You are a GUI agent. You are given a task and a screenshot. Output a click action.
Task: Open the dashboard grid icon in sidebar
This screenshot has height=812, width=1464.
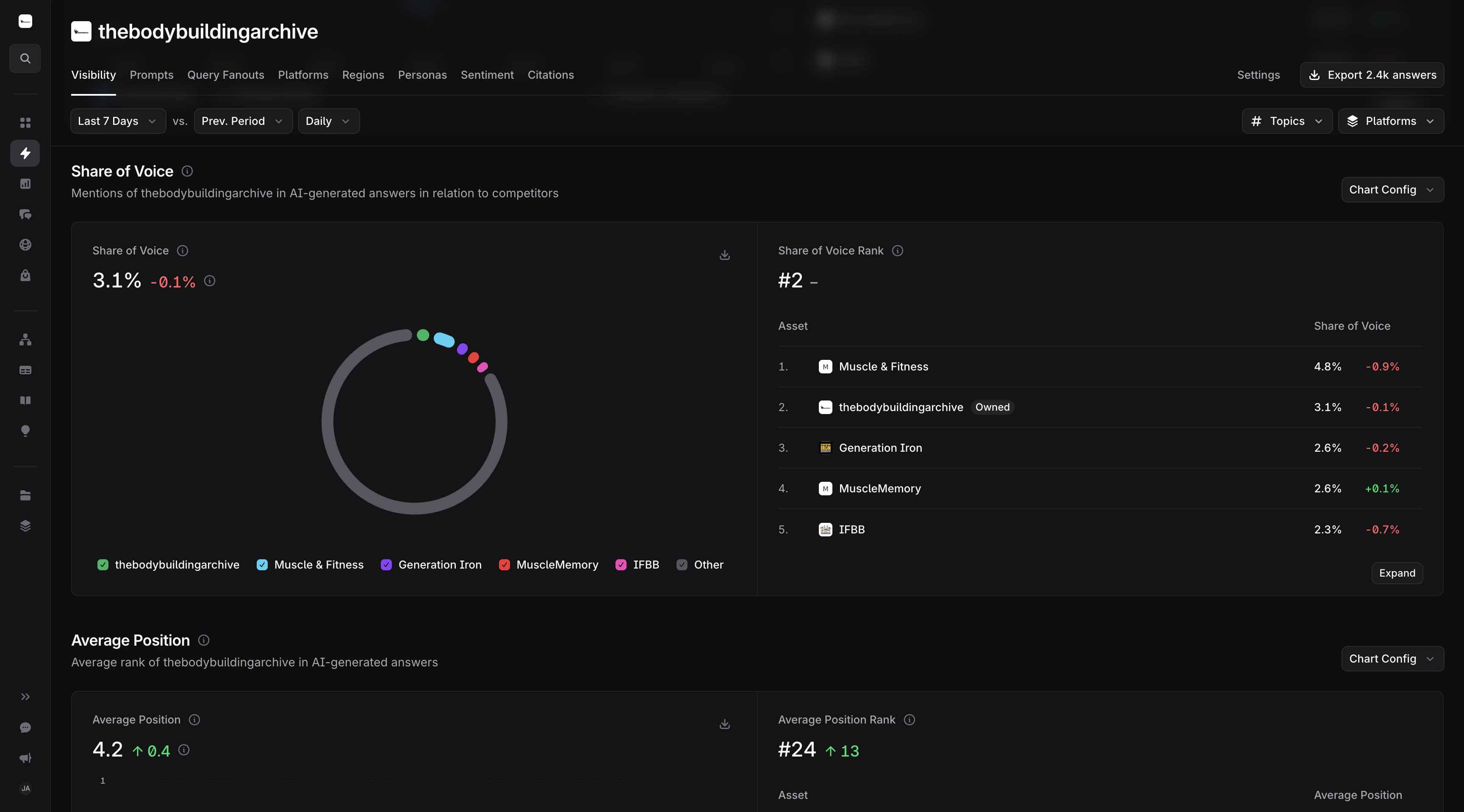coord(25,123)
